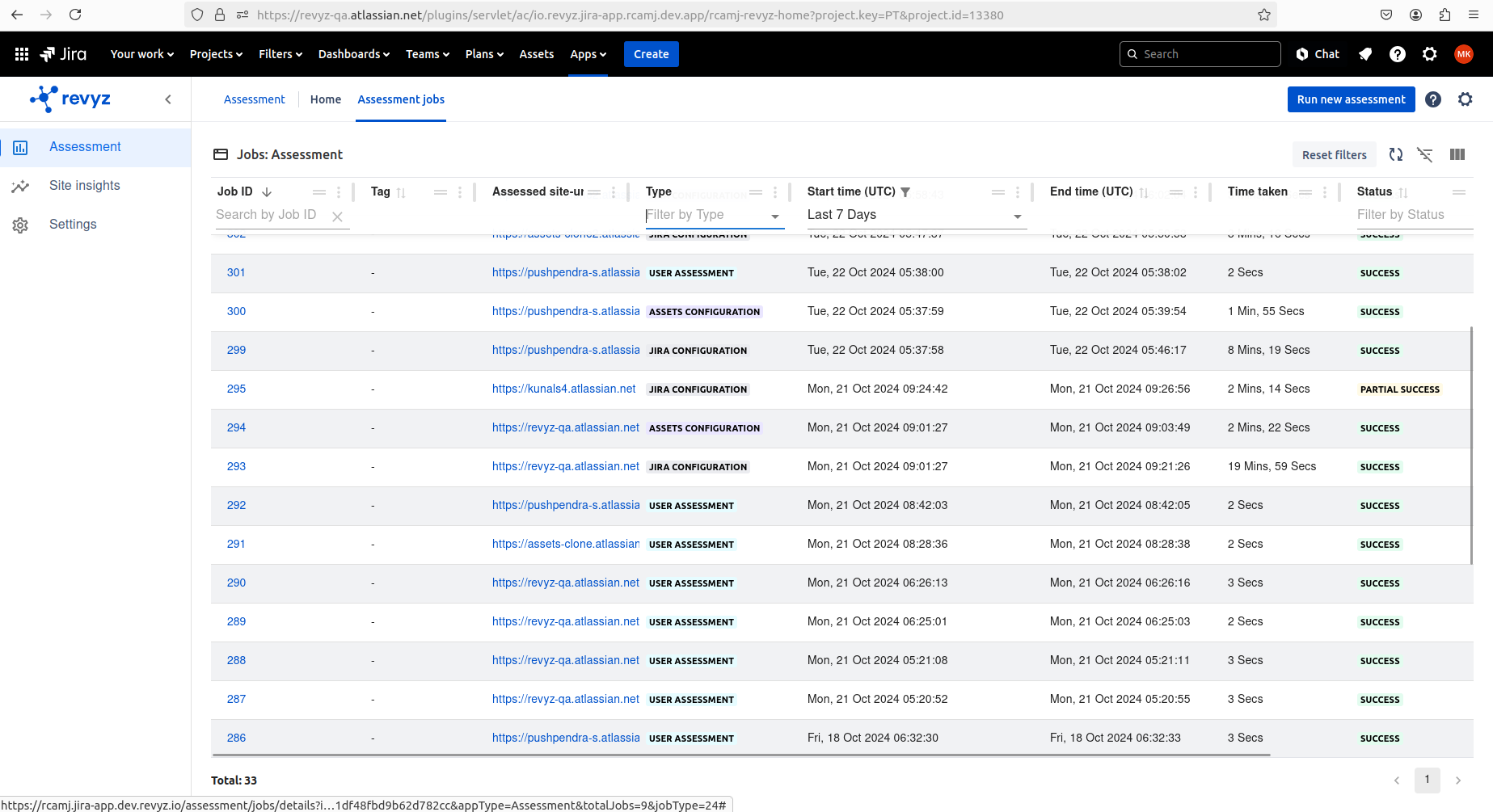The height and width of the screenshot is (812, 1493).
Task: Expand the Apps menu
Action: pyautogui.click(x=588, y=54)
